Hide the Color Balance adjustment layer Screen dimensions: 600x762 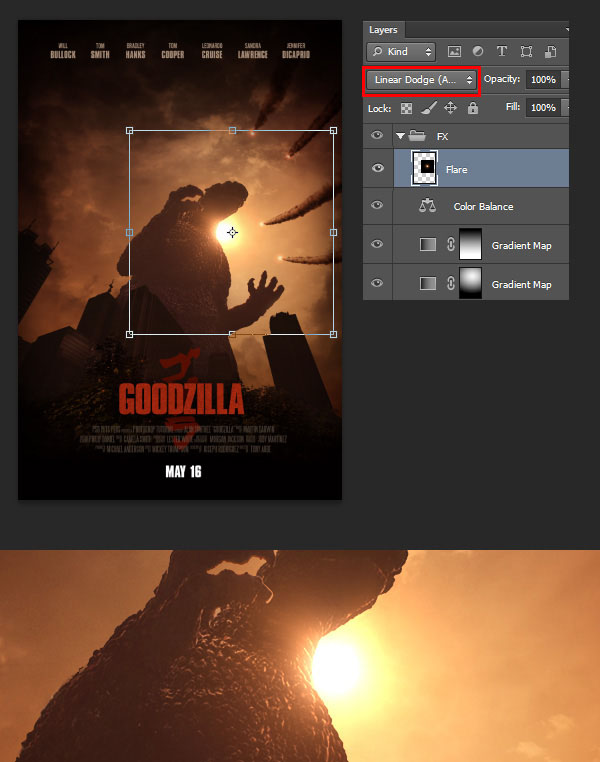(377, 205)
